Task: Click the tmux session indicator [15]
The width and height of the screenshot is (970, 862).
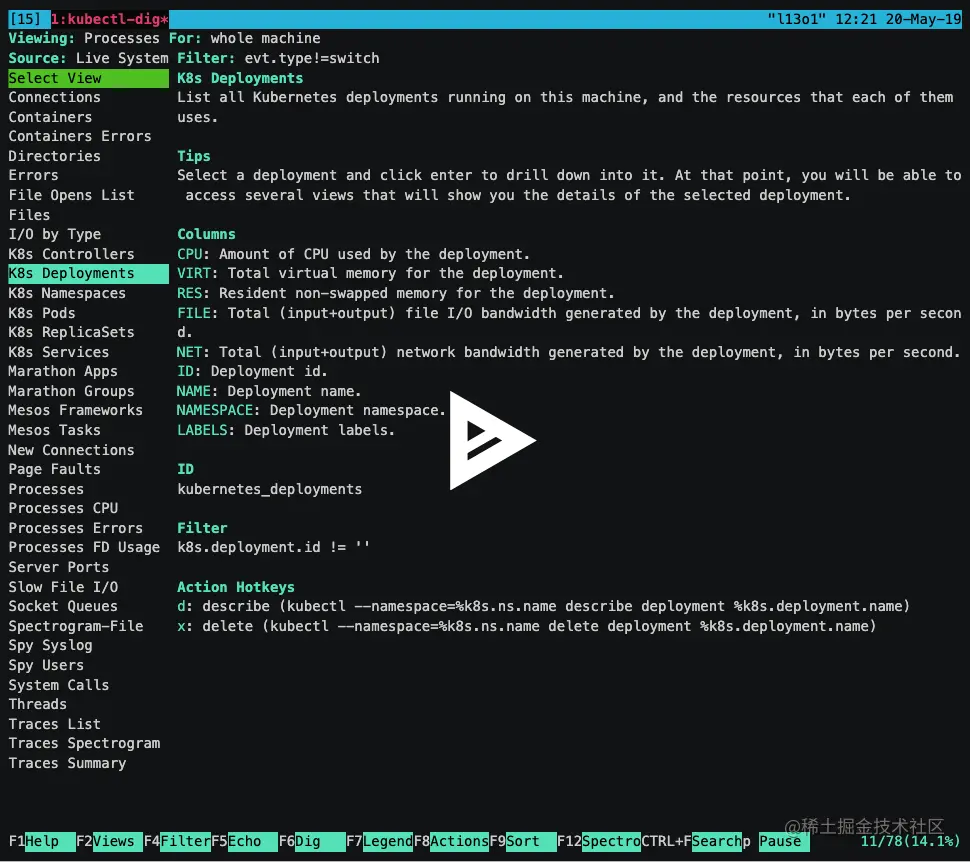Action: [25, 19]
